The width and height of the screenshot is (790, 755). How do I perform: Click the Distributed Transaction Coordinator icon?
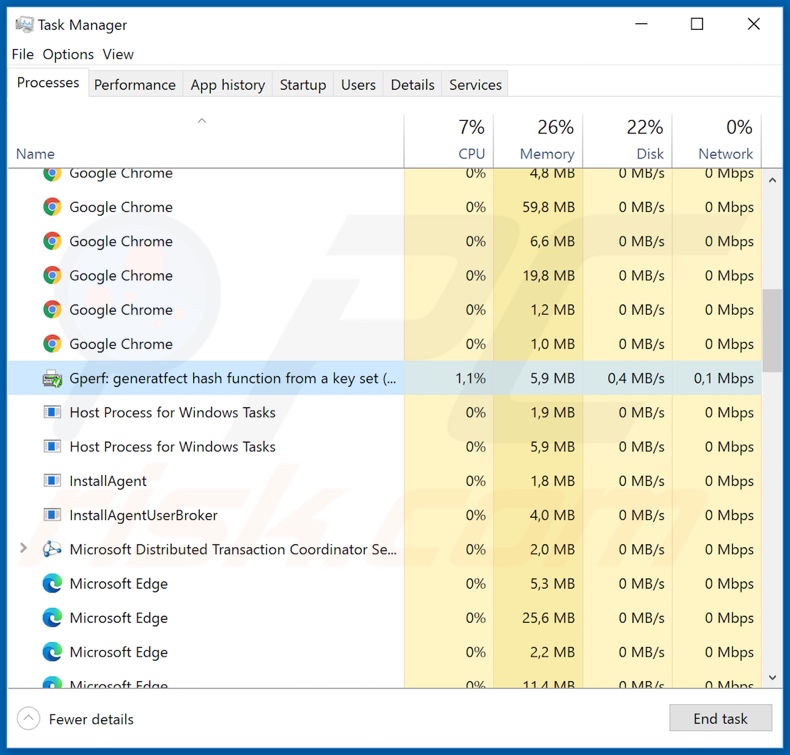pos(52,549)
